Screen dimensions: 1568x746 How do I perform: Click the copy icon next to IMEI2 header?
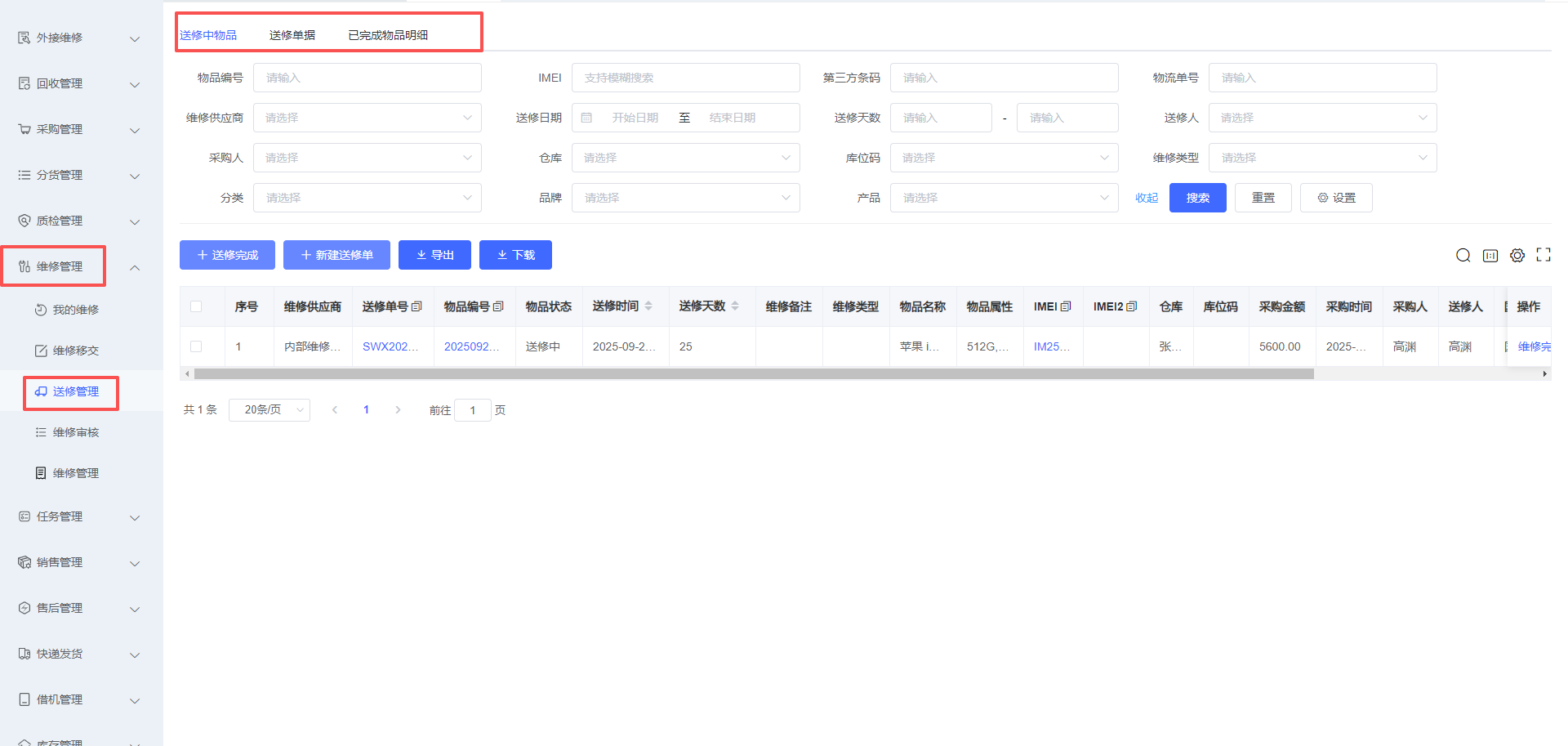1131,306
